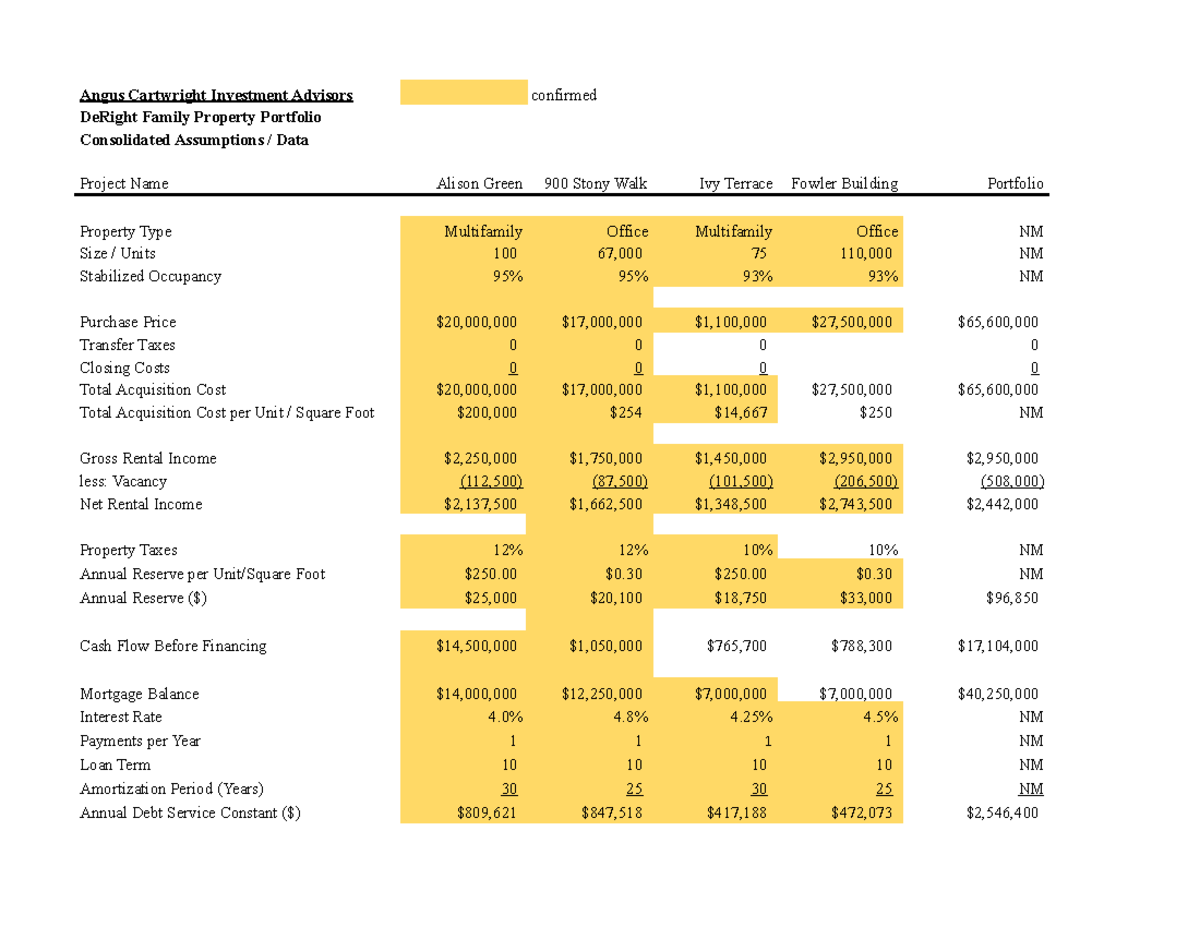Viewport: 1200px width, 927px height.
Task: Select the Purchase Price row label
Action: (127, 322)
